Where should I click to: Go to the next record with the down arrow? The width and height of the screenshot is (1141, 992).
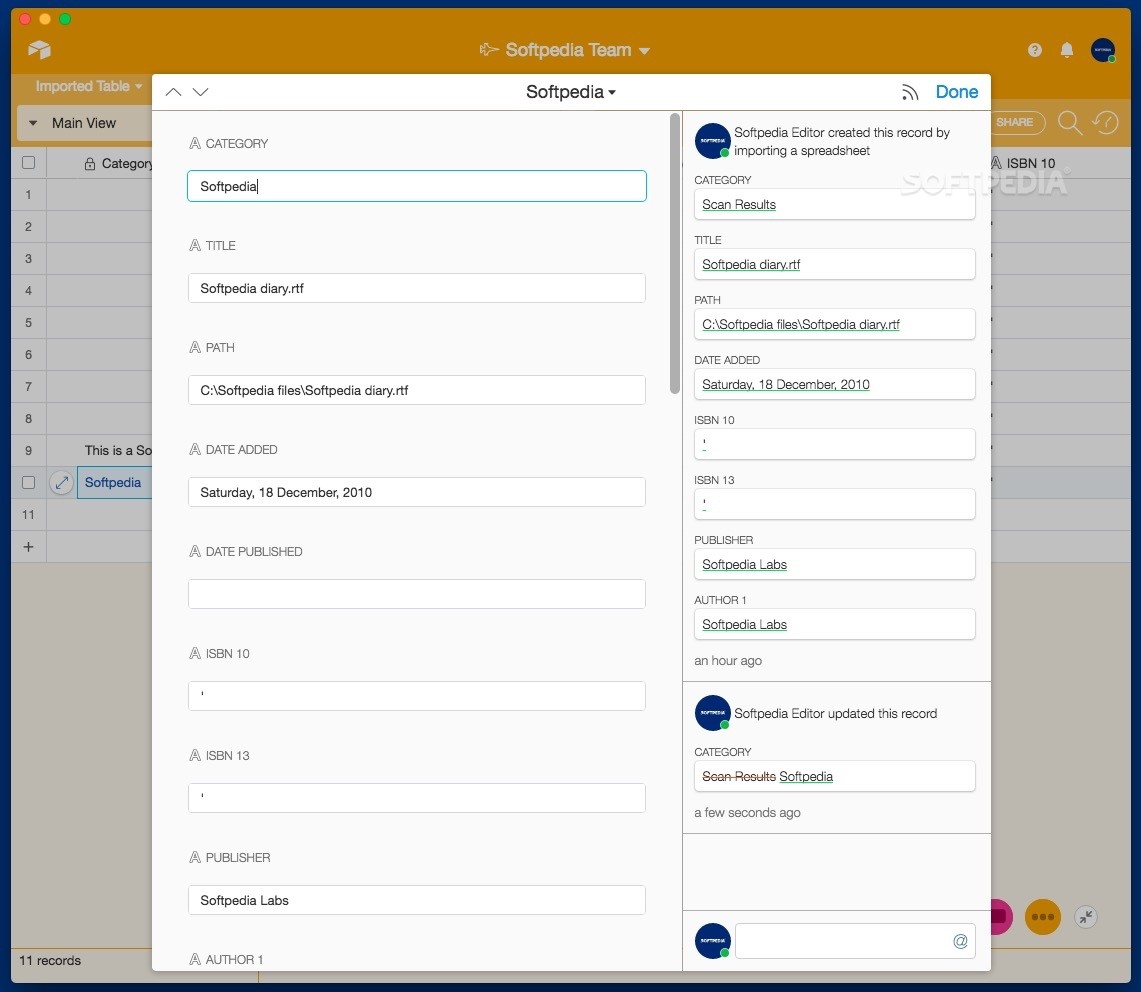[201, 92]
